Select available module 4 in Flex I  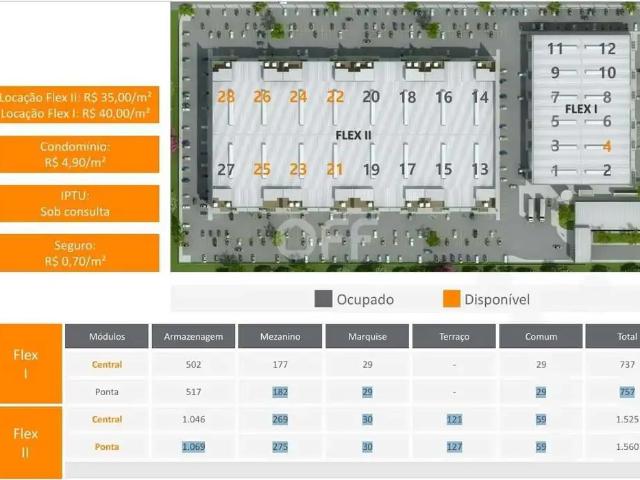click(x=607, y=146)
